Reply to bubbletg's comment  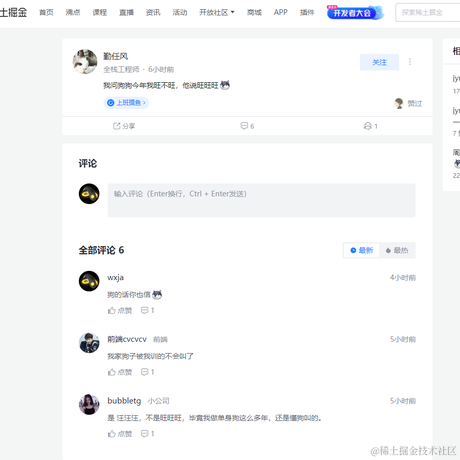tap(147, 434)
